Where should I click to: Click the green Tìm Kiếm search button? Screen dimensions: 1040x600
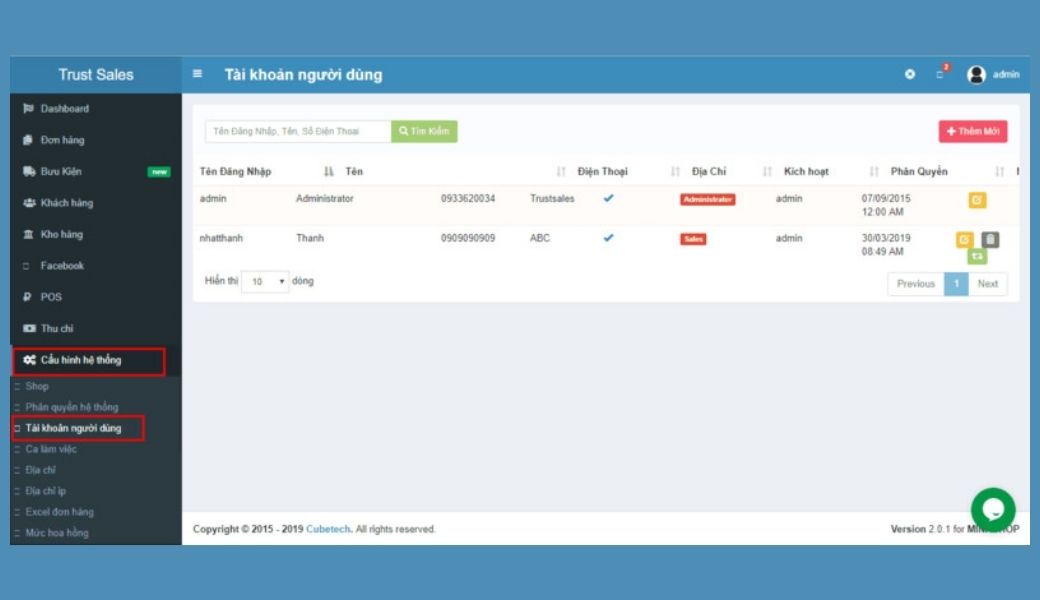click(424, 131)
